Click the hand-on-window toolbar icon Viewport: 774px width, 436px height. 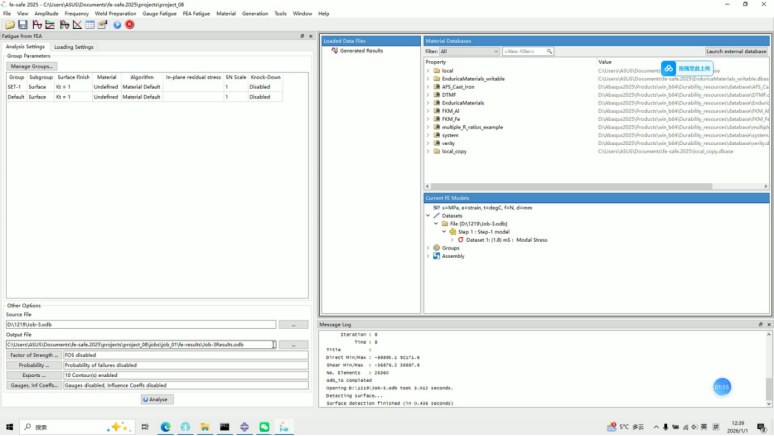(103, 25)
